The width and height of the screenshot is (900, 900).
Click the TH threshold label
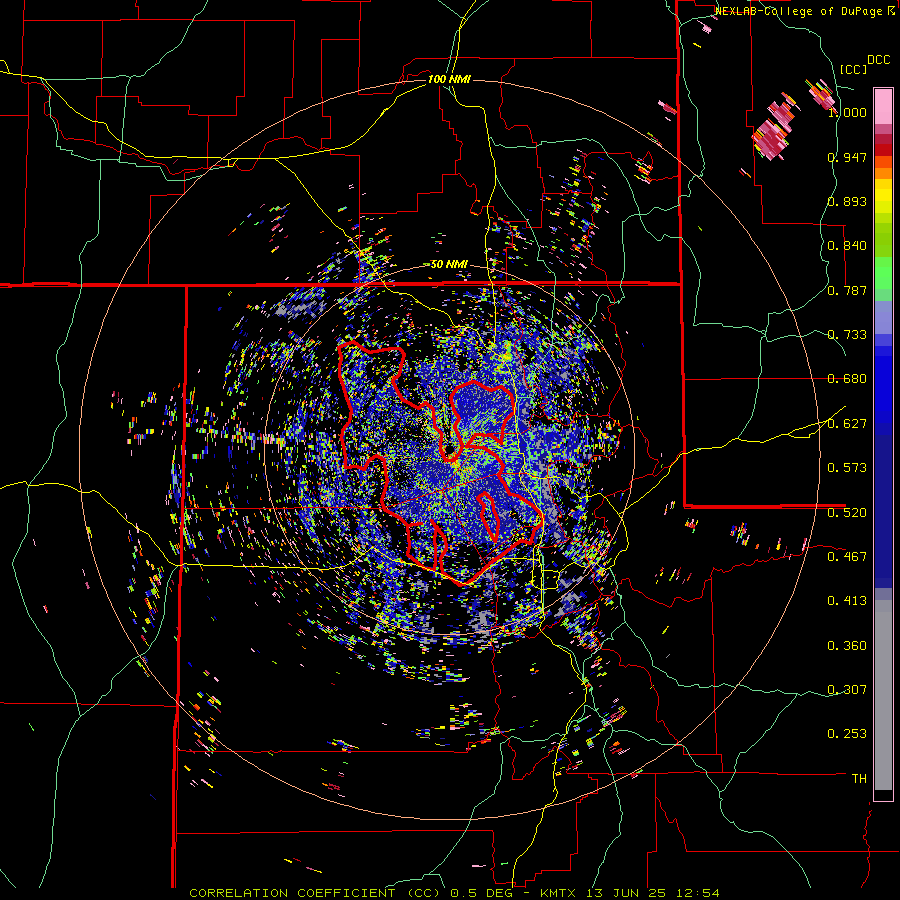click(x=859, y=778)
